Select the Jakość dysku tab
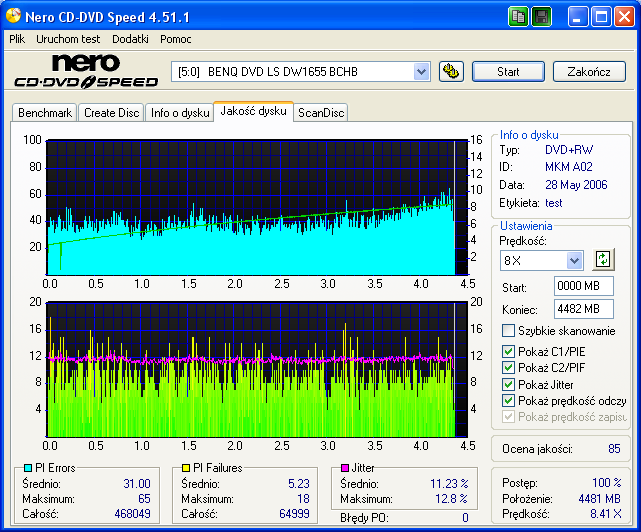This screenshot has height=532, width=641. (x=253, y=111)
